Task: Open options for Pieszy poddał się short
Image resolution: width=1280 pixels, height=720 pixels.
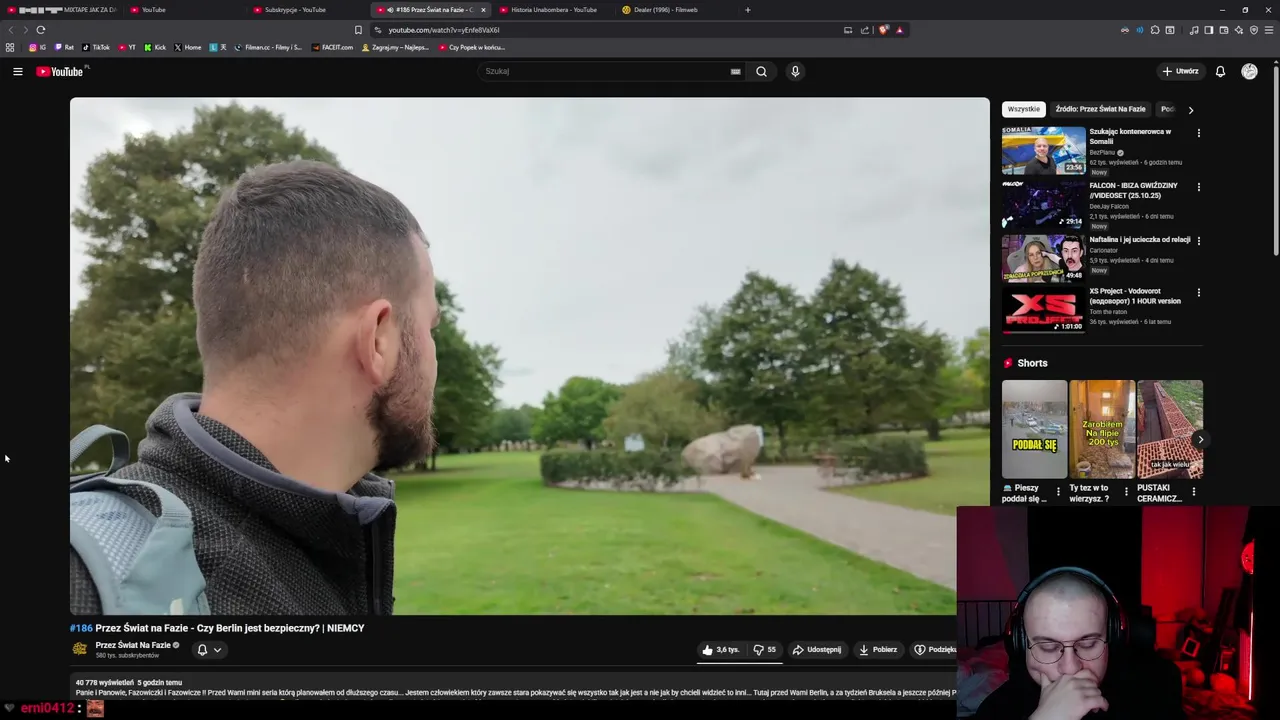Action: click(1058, 491)
